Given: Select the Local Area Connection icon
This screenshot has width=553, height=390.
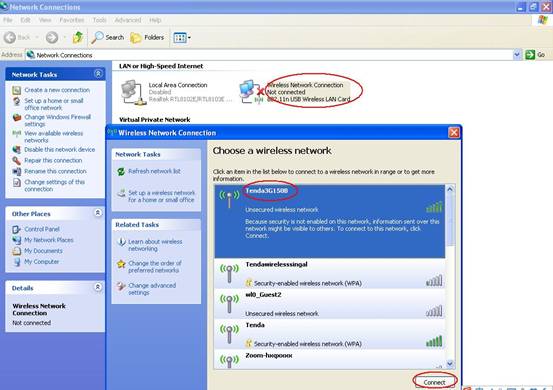Looking at the screenshot, I should point(133,92).
